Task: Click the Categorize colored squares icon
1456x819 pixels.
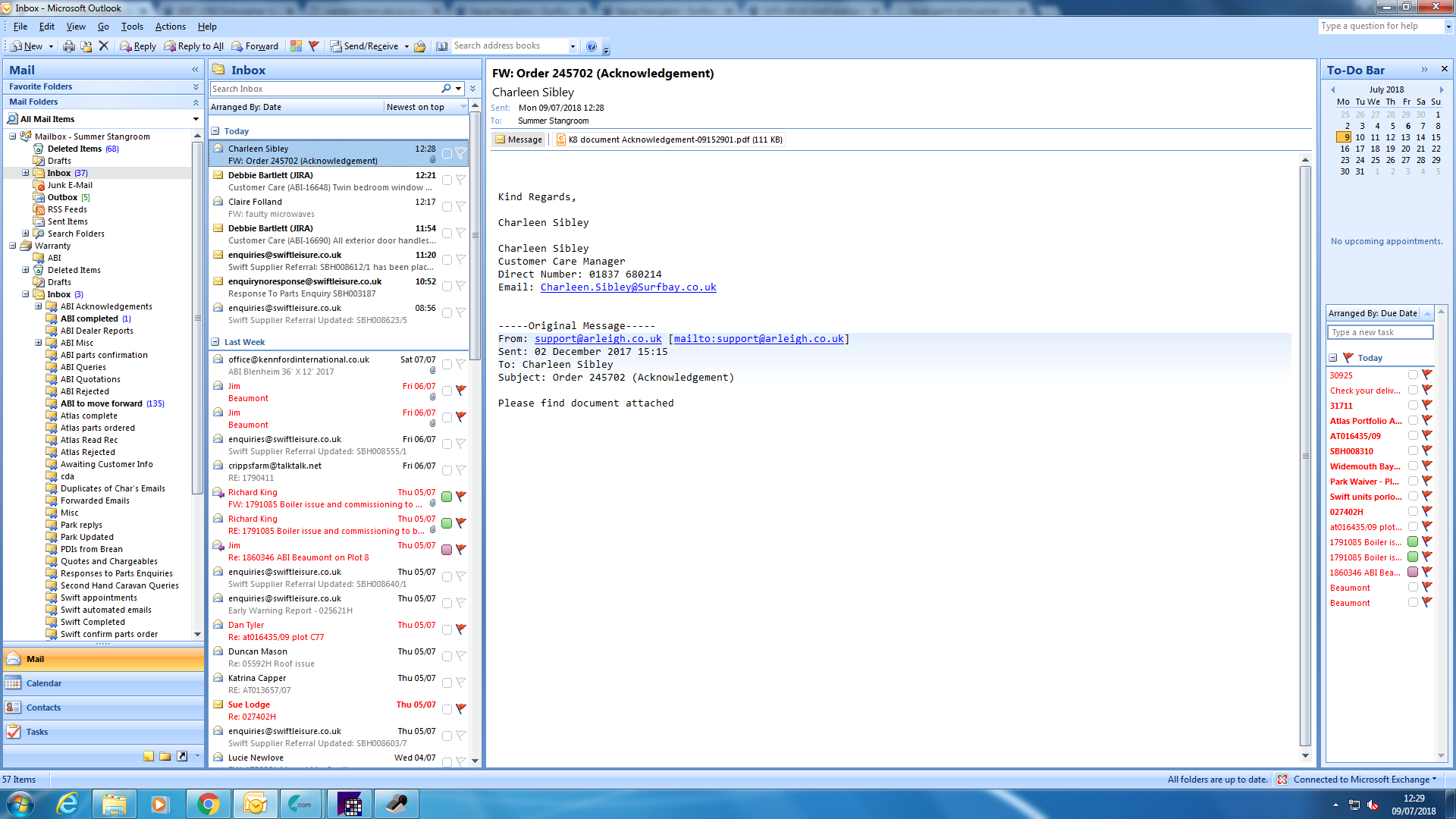Action: tap(296, 46)
